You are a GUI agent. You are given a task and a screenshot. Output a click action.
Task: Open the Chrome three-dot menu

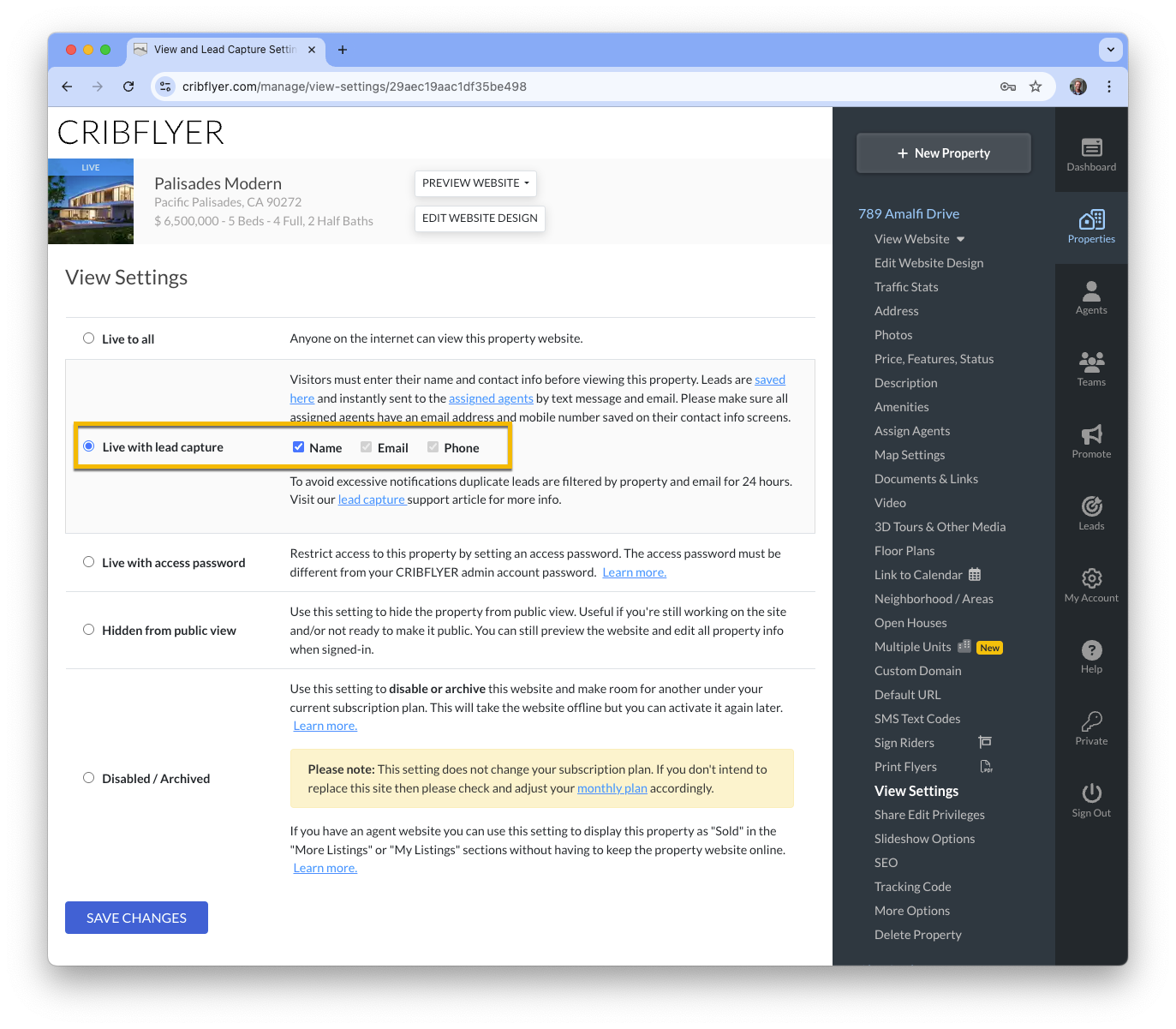[1109, 87]
